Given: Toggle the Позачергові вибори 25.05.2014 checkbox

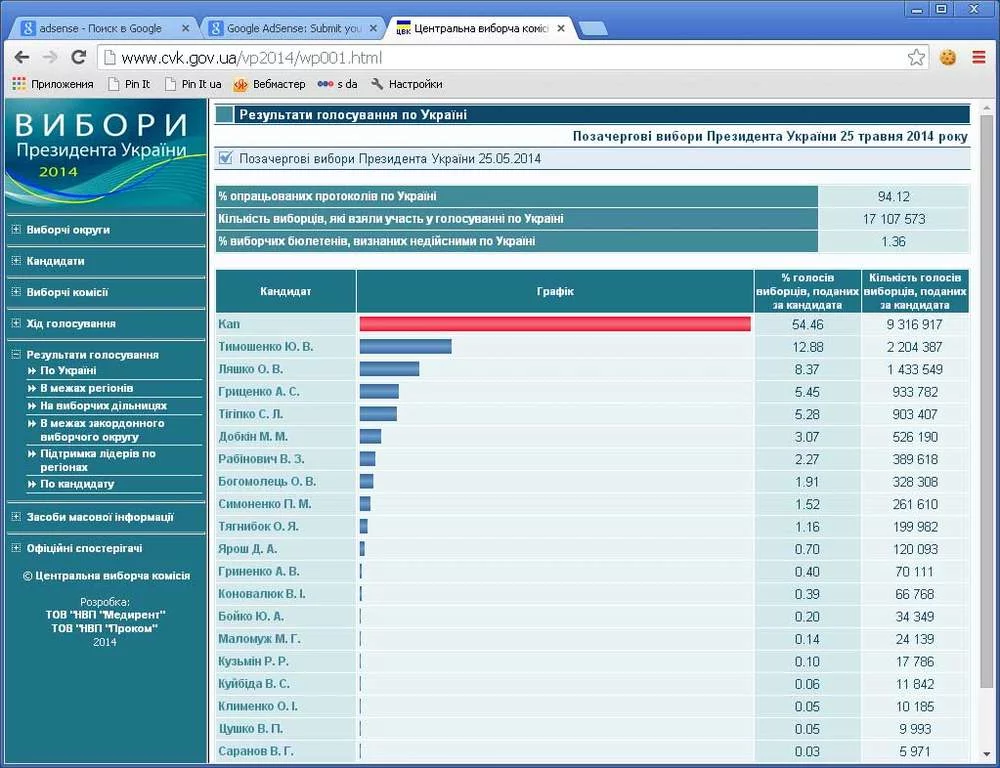Looking at the screenshot, I should click(x=225, y=158).
